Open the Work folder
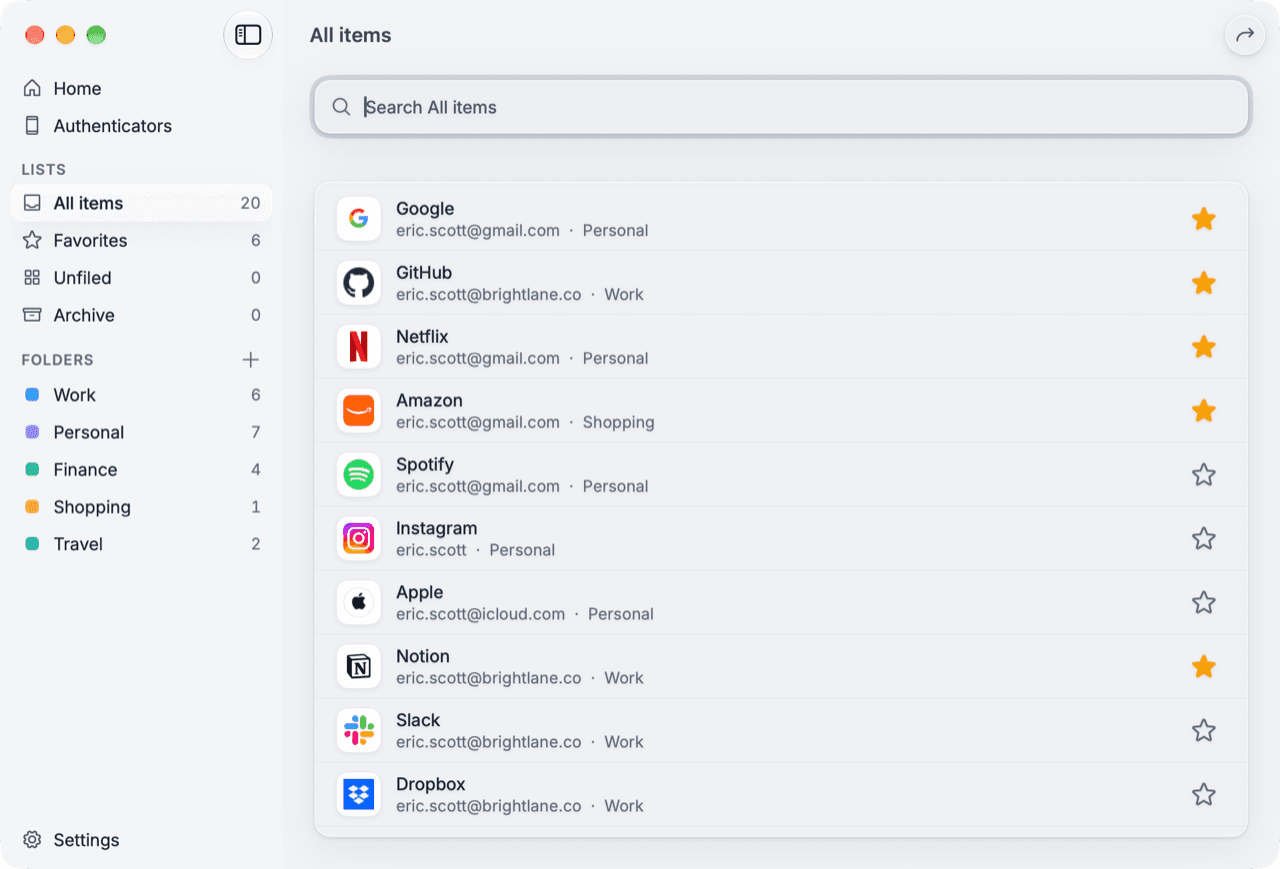1280x869 pixels. point(141,395)
